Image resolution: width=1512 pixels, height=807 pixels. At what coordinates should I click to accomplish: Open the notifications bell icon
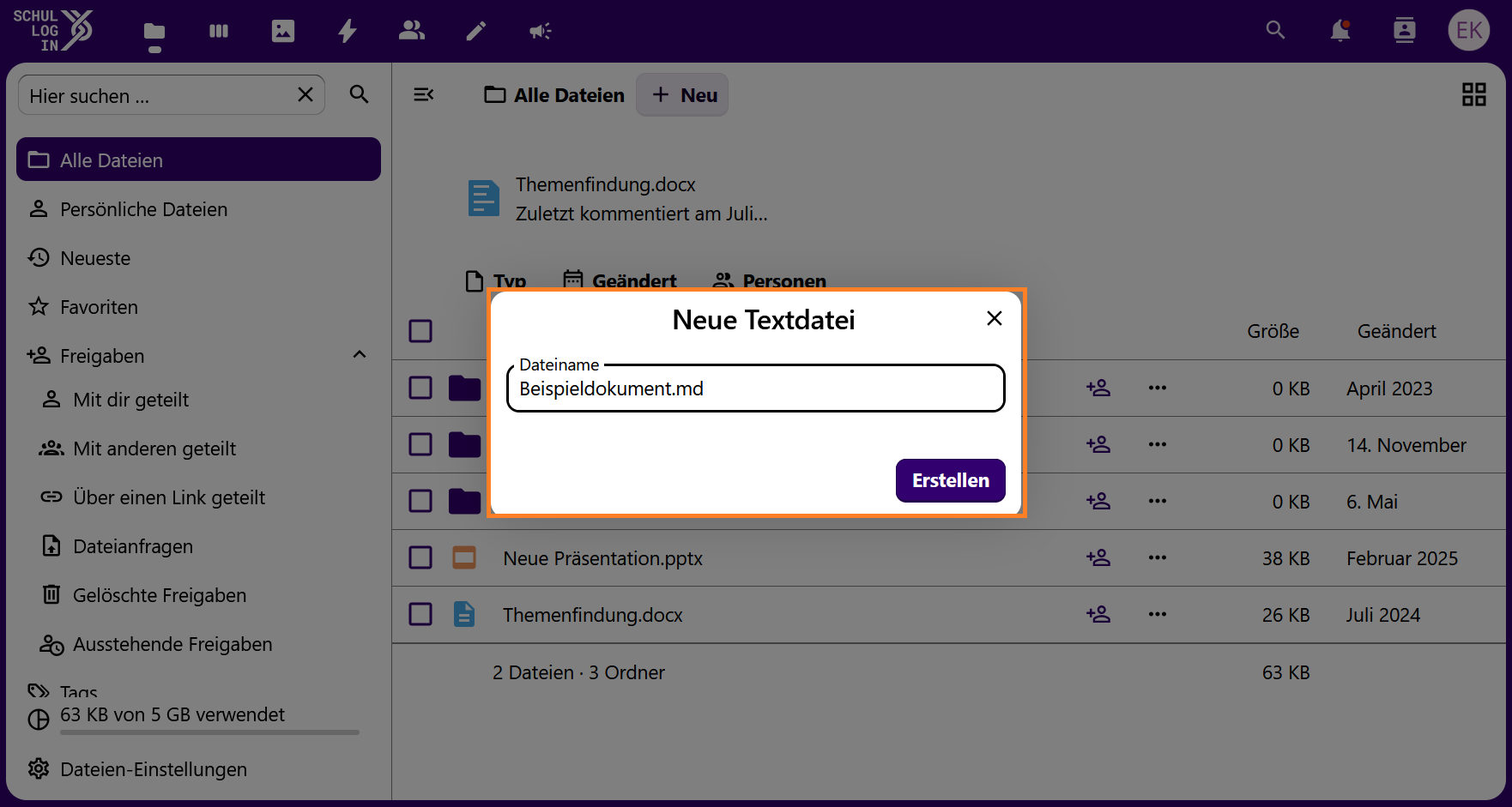click(x=1340, y=31)
